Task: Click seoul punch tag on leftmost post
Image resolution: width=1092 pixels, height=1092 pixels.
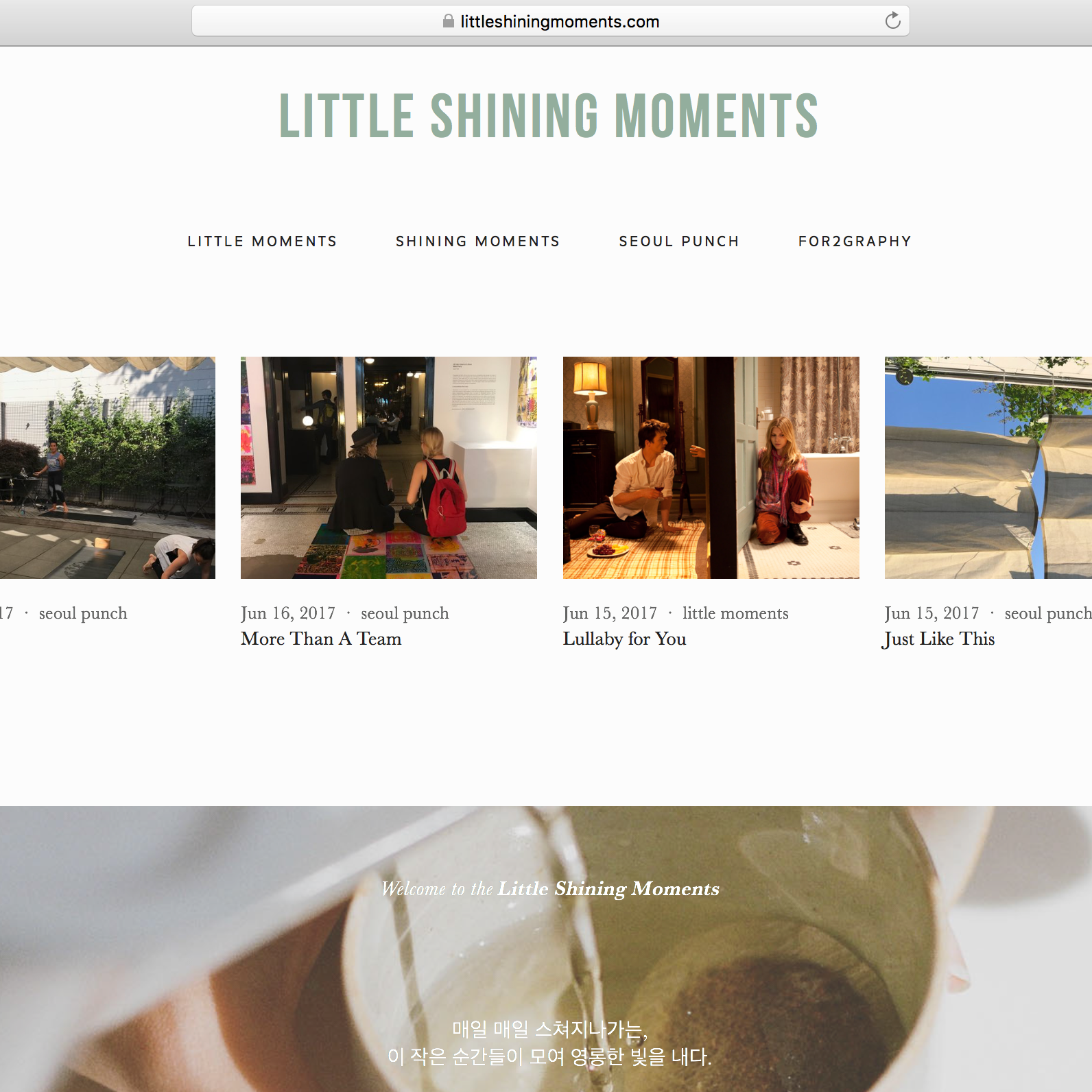Action: 83,614
